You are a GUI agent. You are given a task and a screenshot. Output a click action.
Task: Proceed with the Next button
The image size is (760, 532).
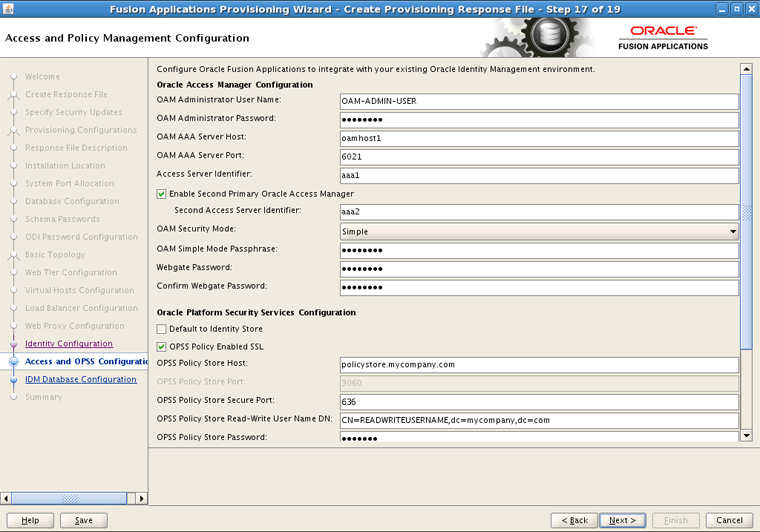click(x=622, y=520)
